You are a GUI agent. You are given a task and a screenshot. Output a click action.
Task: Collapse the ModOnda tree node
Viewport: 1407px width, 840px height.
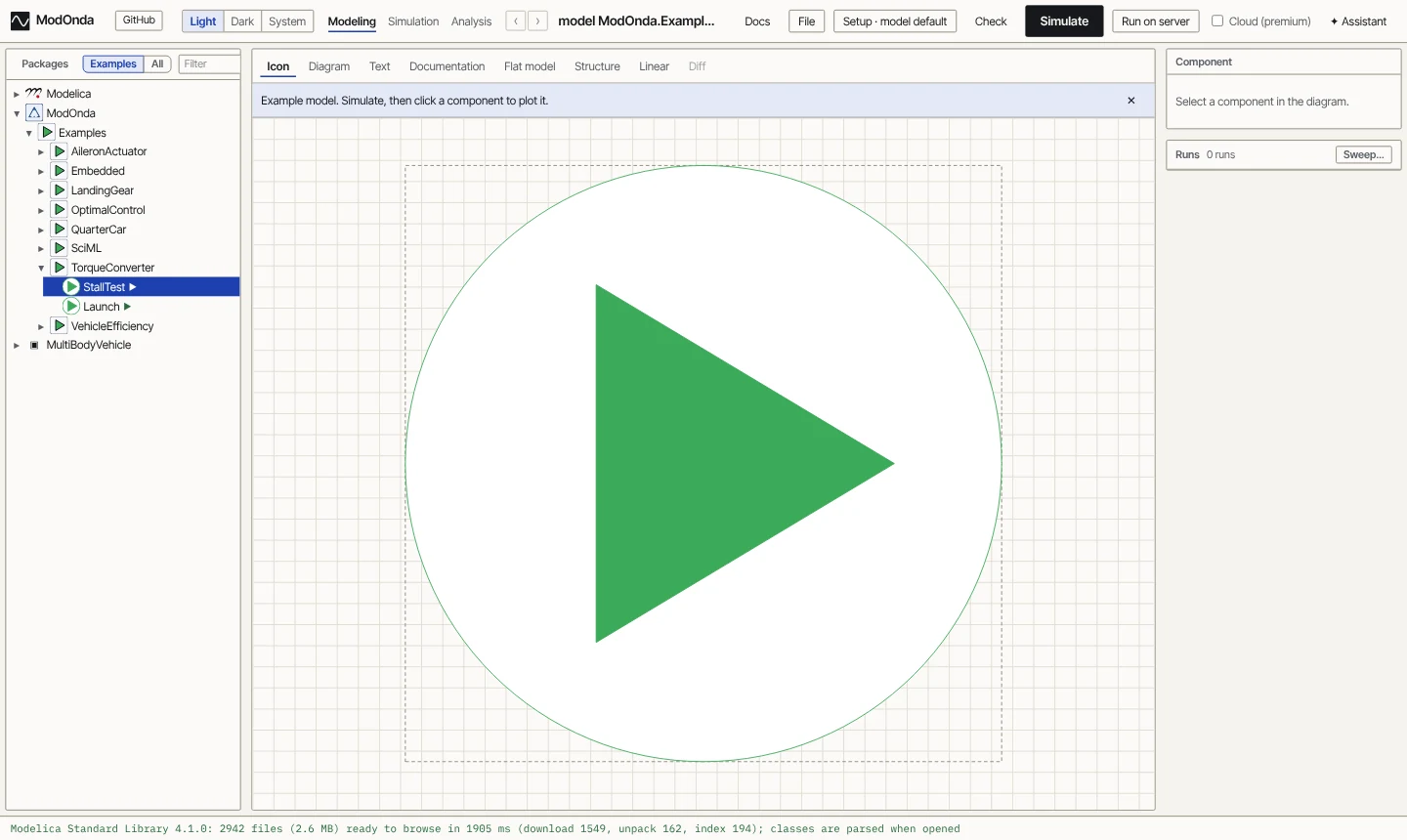(x=17, y=113)
